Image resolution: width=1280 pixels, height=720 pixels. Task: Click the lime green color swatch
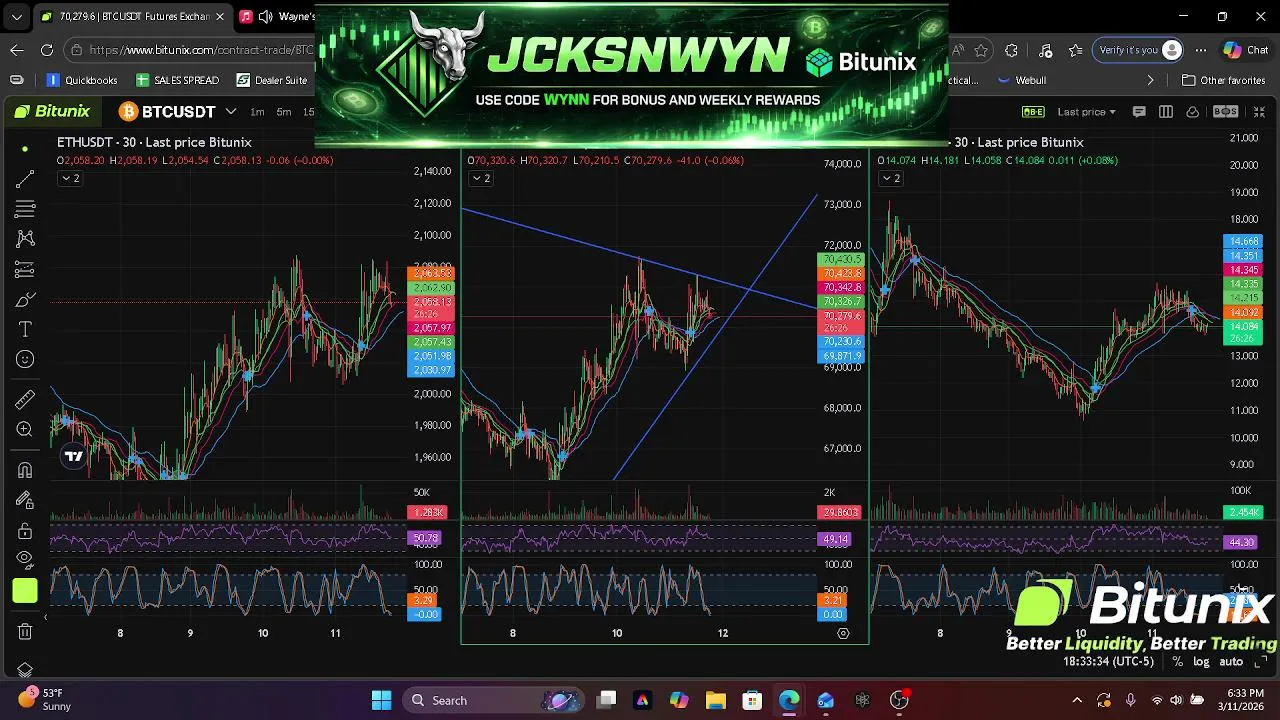pyautogui.click(x=25, y=591)
